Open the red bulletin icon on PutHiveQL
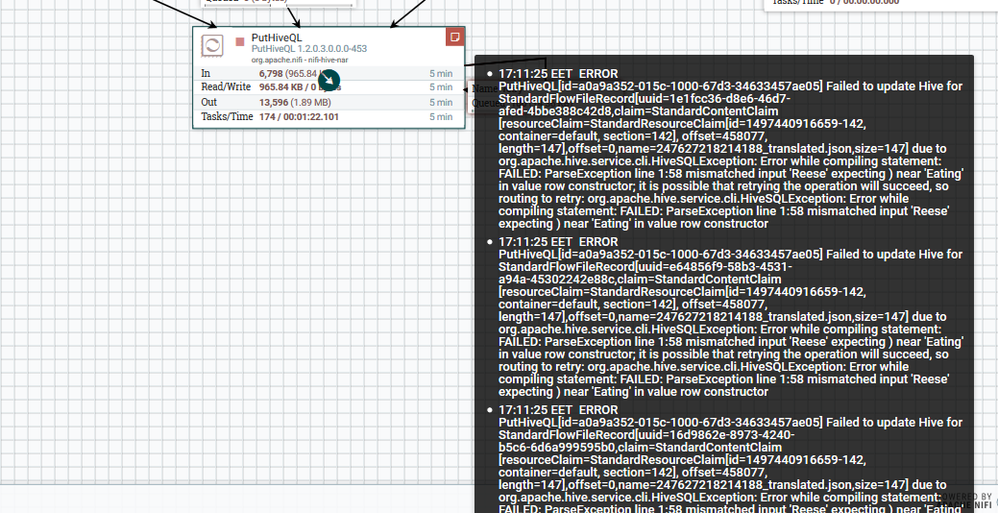 pyautogui.click(x=454, y=37)
